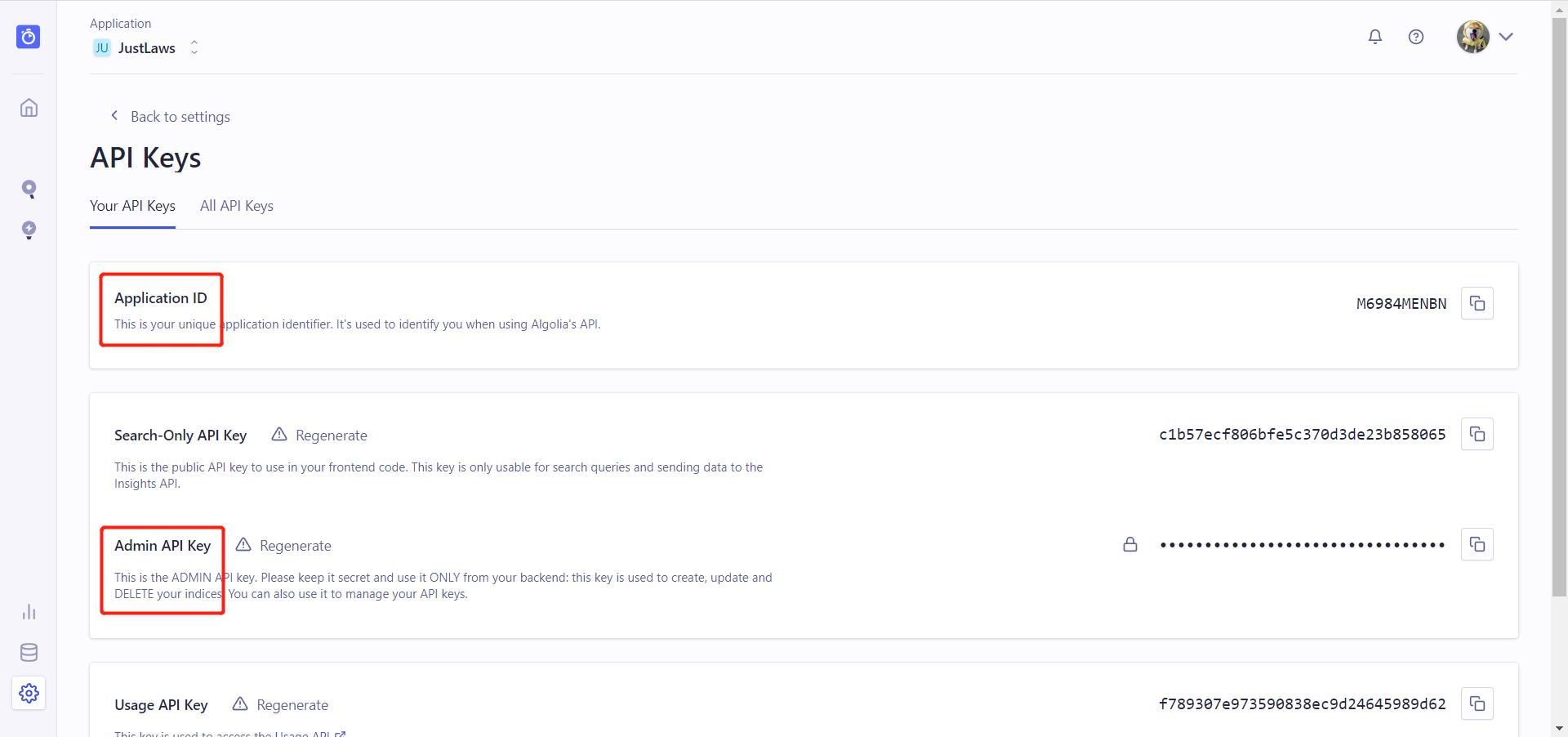Screen dimensions: 1568x737
Task: Copy the Application ID value
Action: click(x=1477, y=303)
